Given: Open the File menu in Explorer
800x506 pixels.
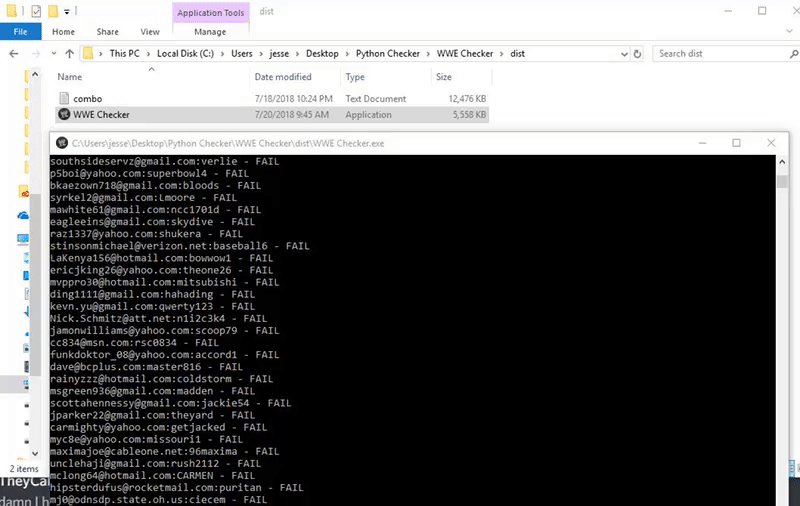Looking at the screenshot, I should coord(20,32).
